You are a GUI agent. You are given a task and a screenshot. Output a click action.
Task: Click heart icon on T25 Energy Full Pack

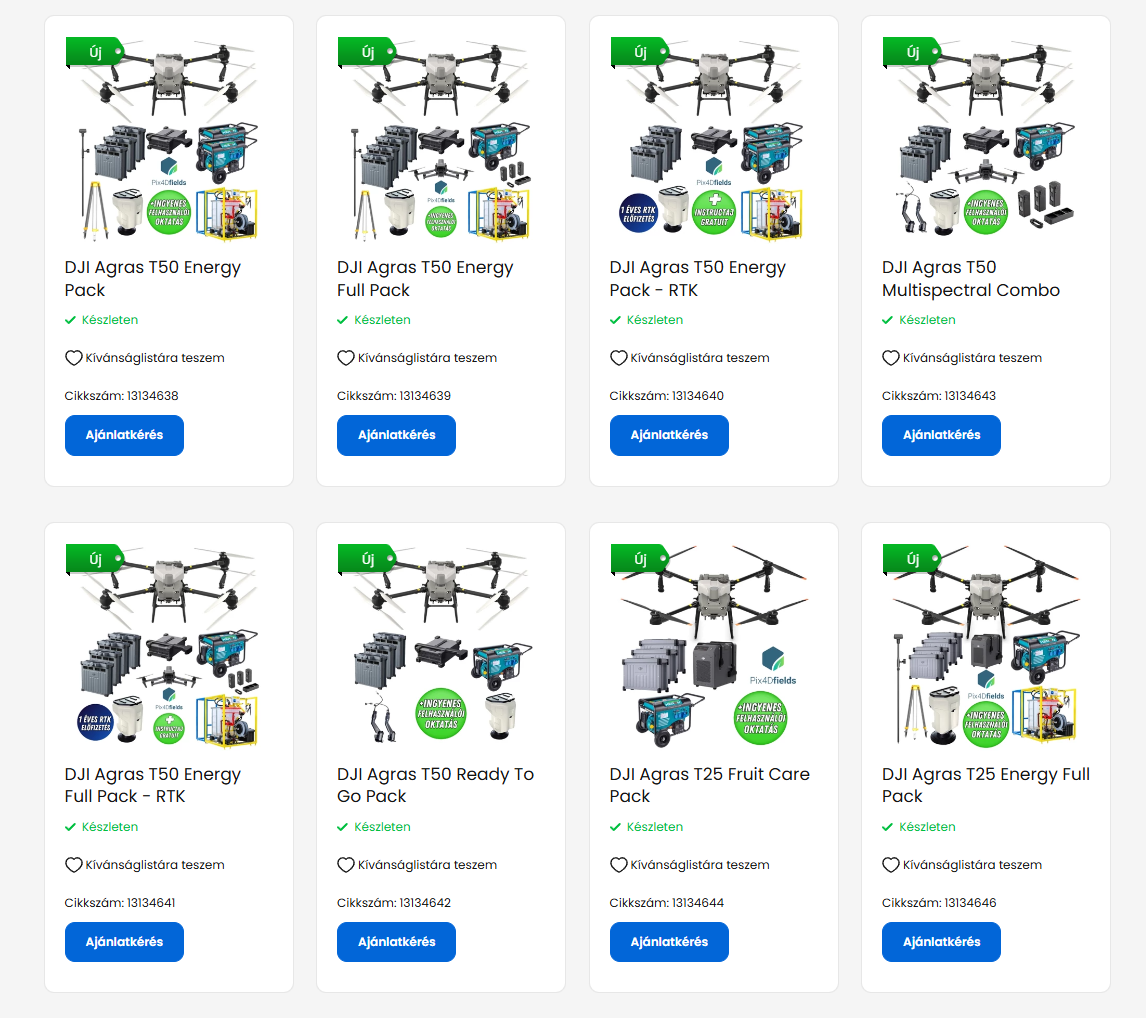point(890,865)
